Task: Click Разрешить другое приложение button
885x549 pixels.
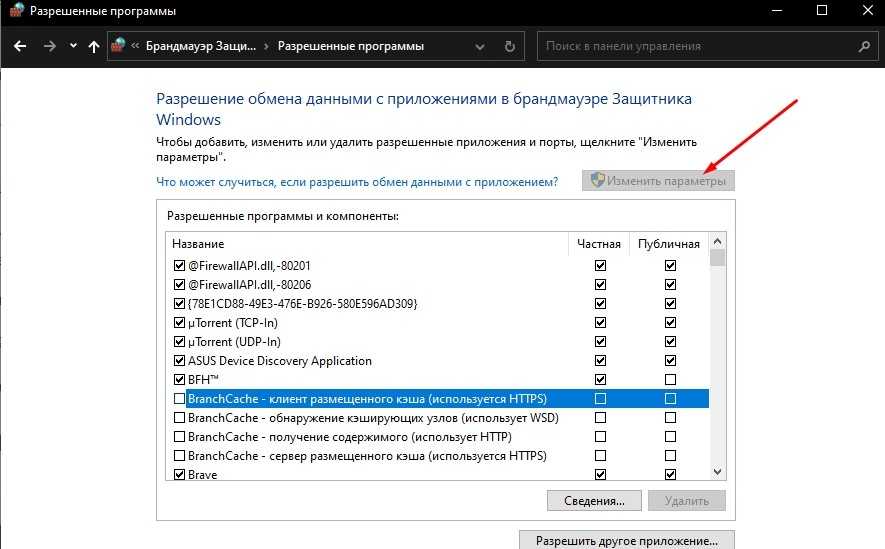Action: pyautogui.click(x=627, y=541)
